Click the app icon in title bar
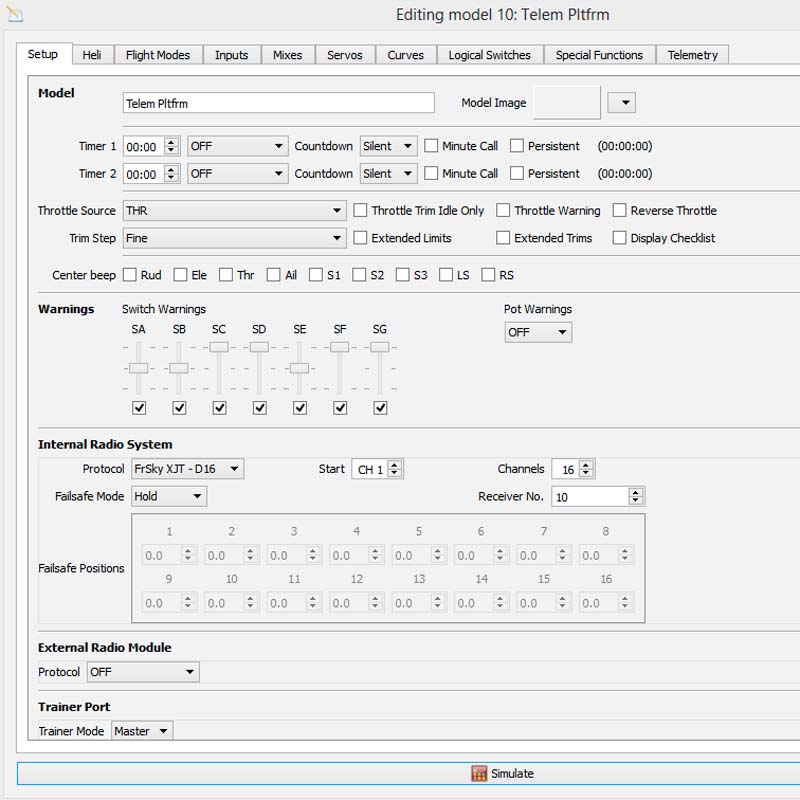The width and height of the screenshot is (800, 800). (x=13, y=13)
